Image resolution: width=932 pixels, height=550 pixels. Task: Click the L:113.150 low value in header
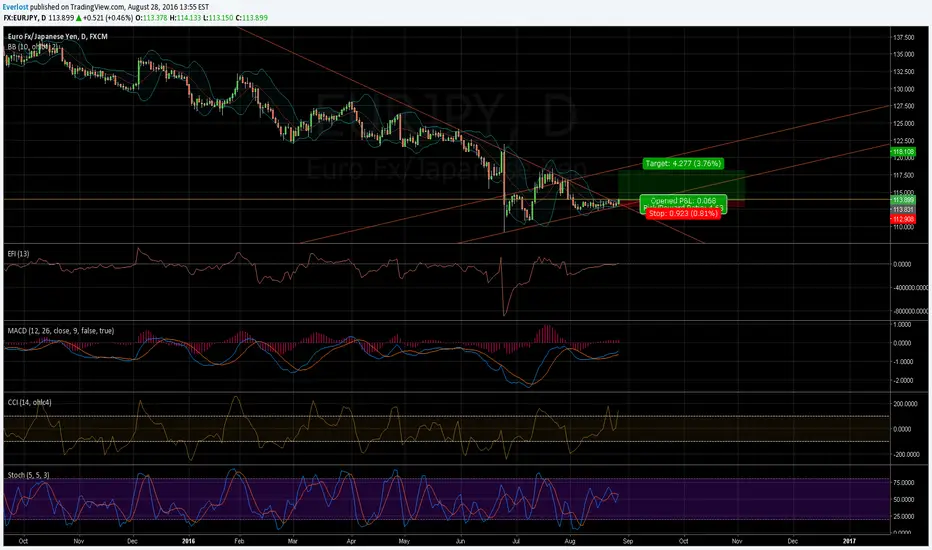coord(218,18)
